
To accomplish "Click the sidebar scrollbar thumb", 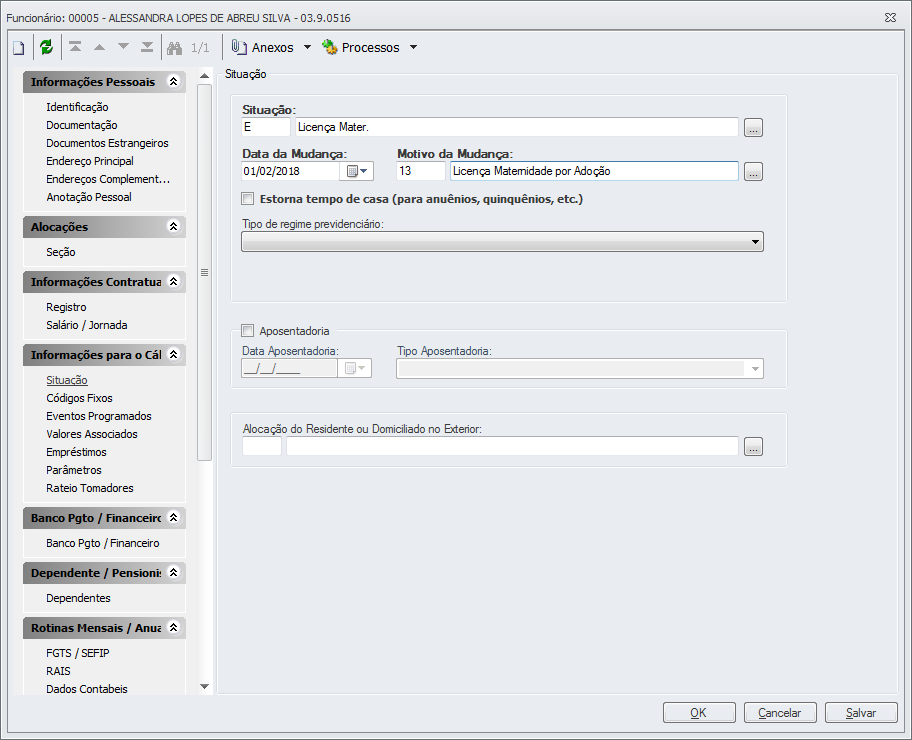I will (204, 272).
